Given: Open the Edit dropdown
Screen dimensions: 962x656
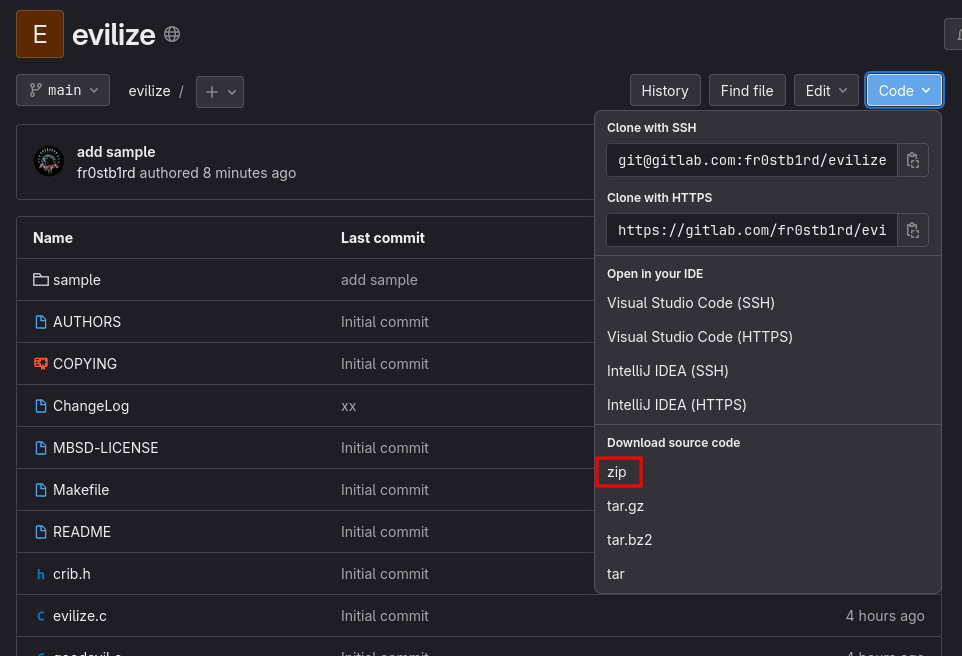Looking at the screenshot, I should coord(826,90).
